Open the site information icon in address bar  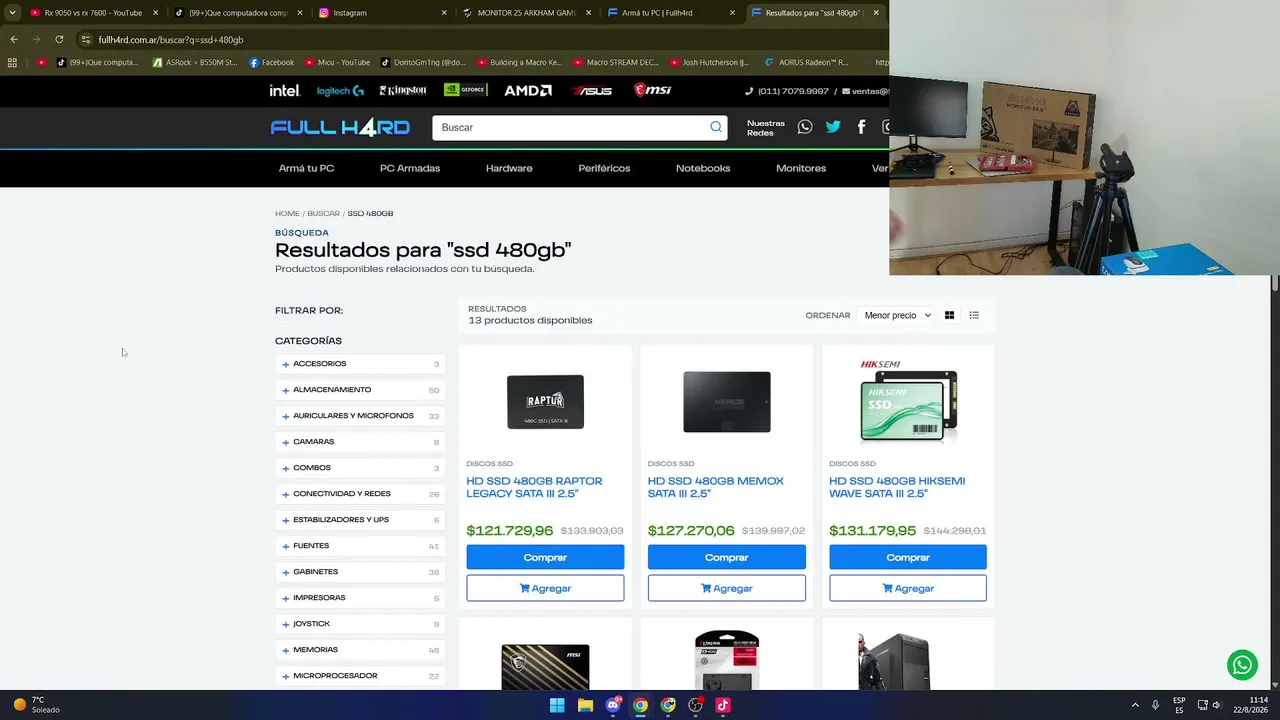(86, 40)
